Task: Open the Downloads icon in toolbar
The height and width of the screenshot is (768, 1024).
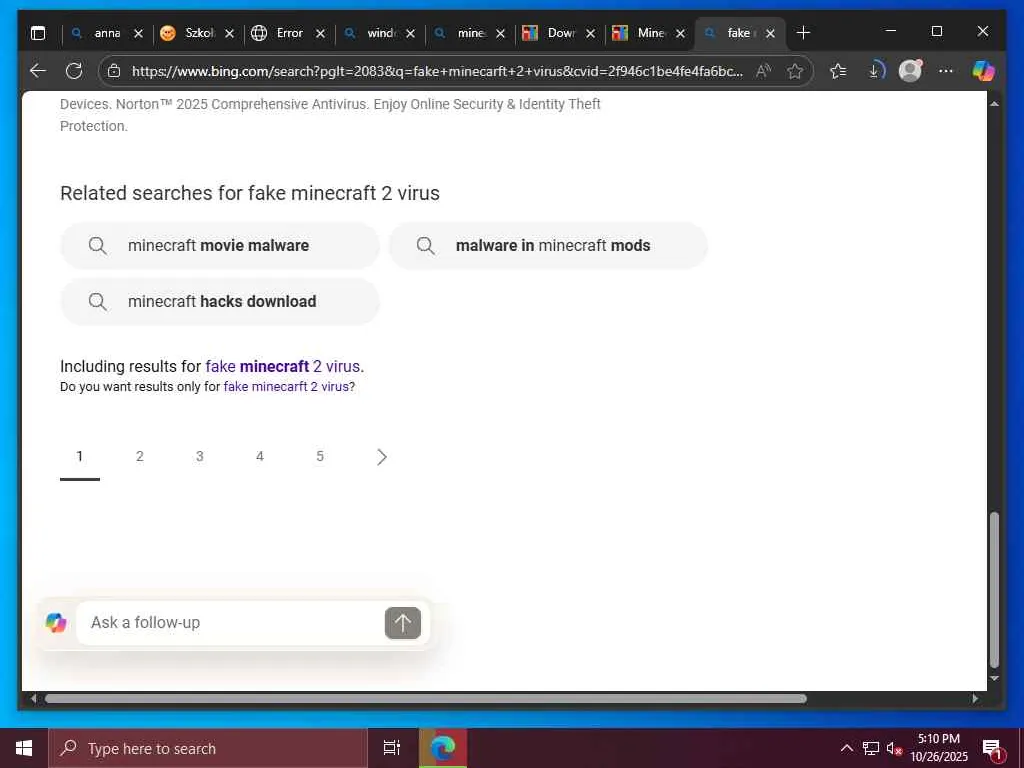Action: pyautogui.click(x=876, y=71)
